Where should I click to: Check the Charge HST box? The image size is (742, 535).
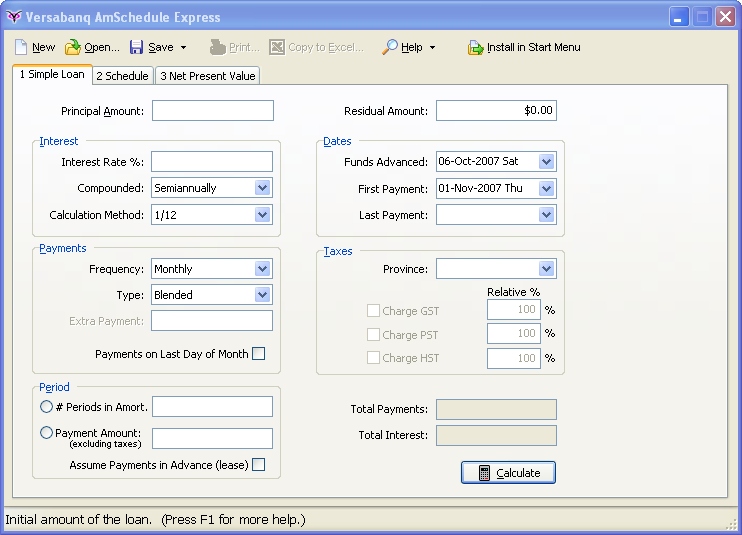pos(373,358)
